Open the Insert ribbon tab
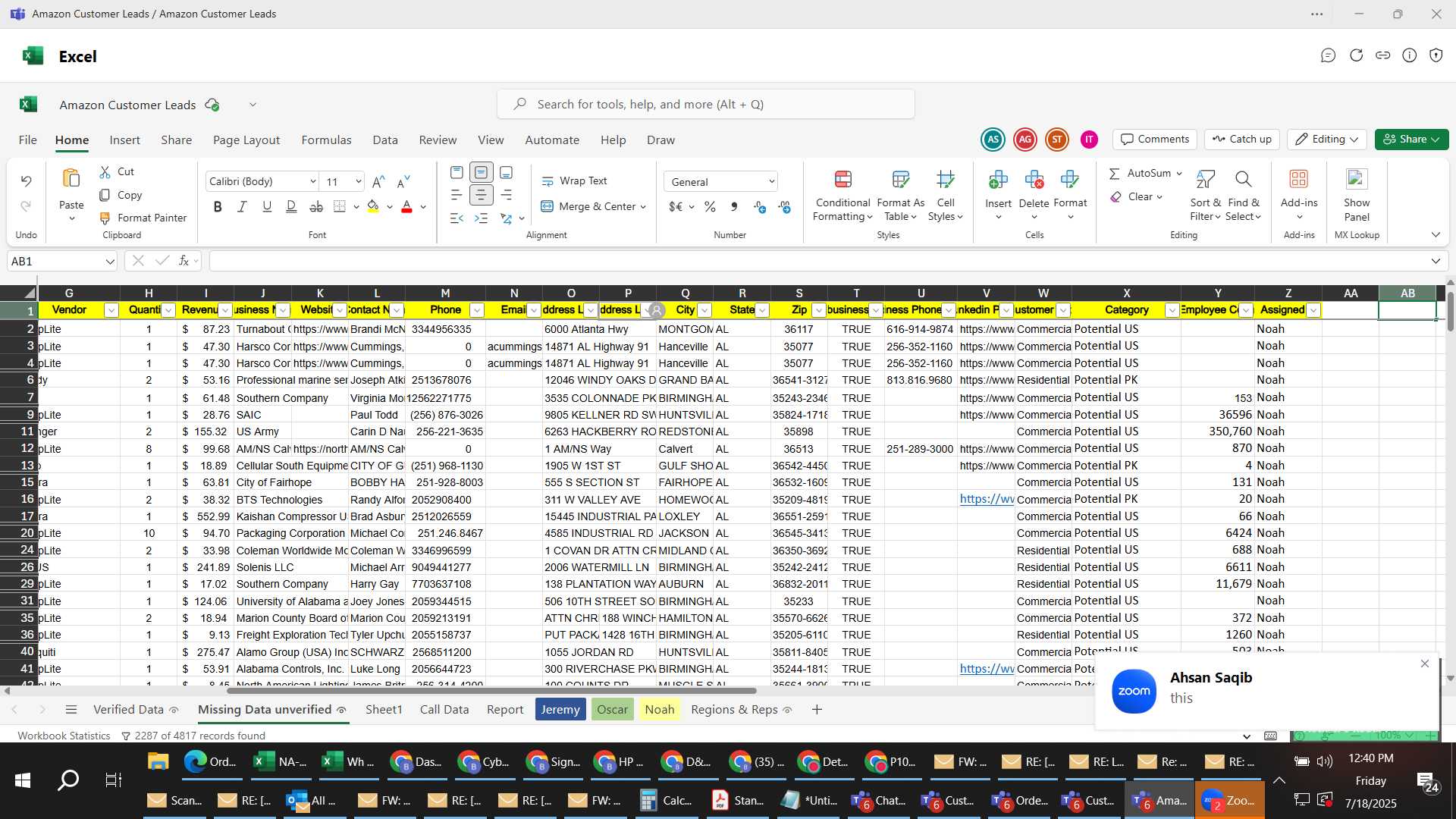Image resolution: width=1456 pixels, height=819 pixels. pyautogui.click(x=124, y=140)
